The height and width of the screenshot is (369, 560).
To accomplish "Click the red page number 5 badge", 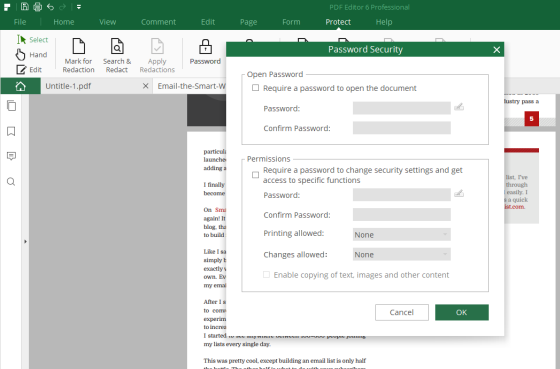I will coord(531,119).
